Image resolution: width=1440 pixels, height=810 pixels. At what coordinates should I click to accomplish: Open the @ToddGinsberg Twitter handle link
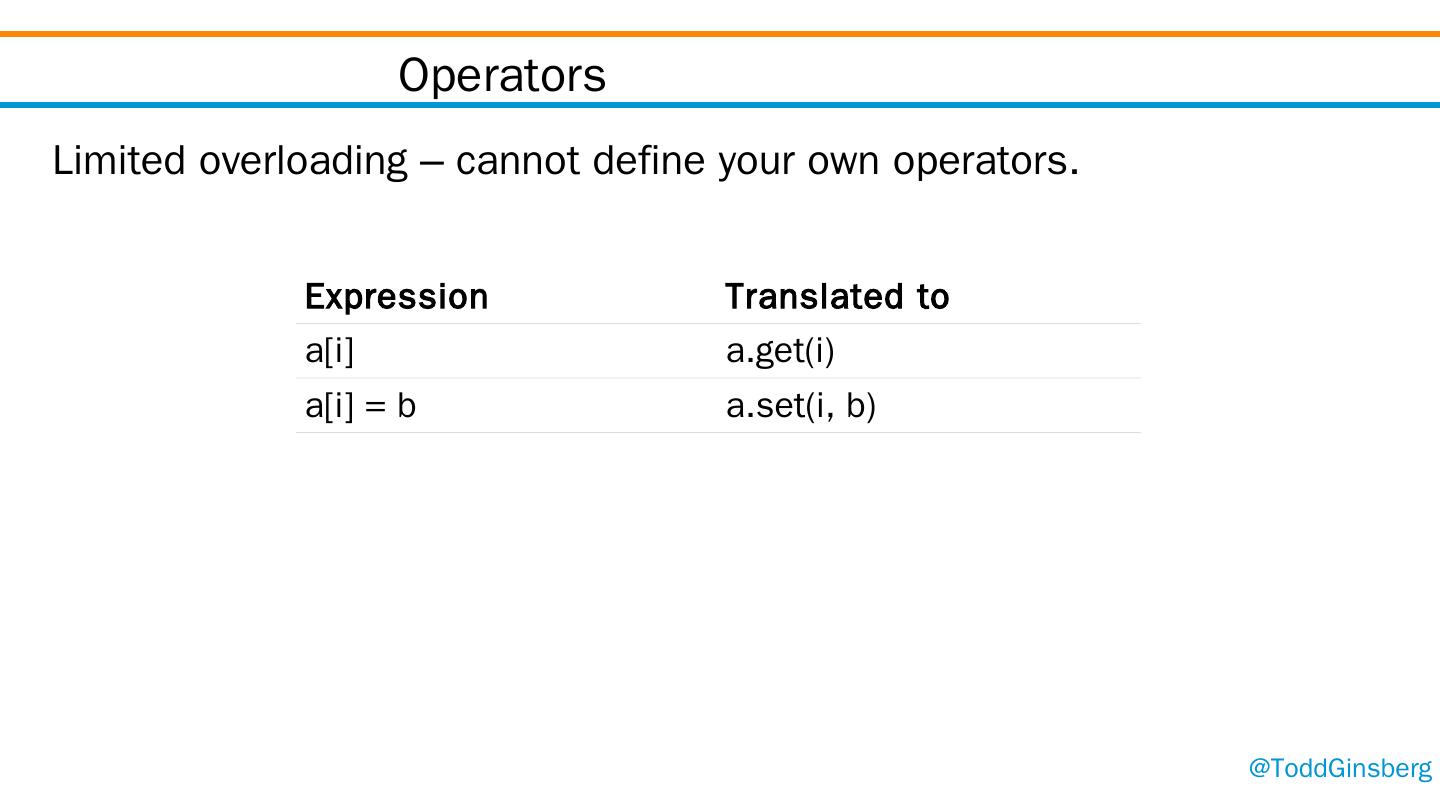(1340, 768)
